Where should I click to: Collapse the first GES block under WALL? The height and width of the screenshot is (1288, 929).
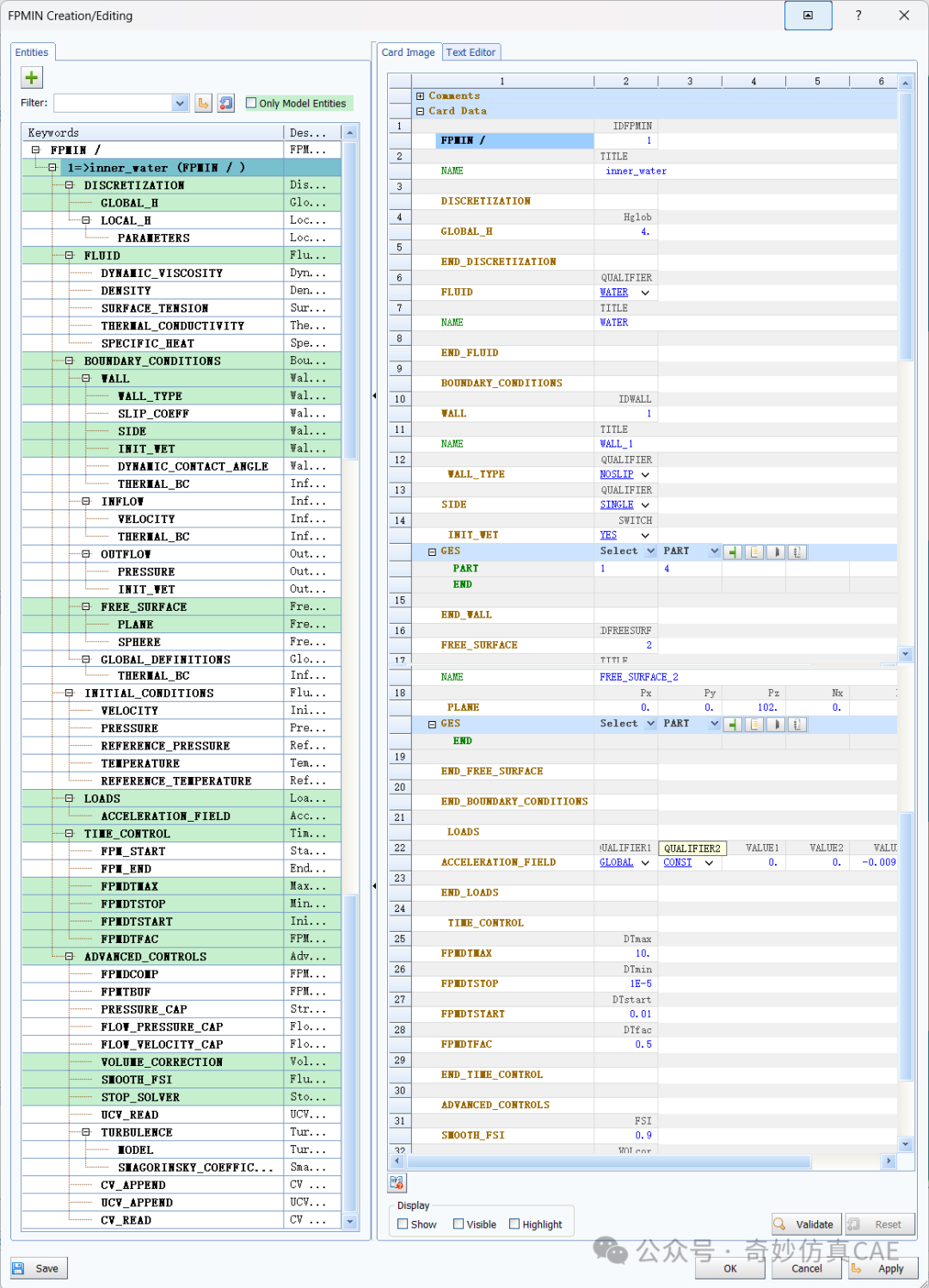coord(433,552)
